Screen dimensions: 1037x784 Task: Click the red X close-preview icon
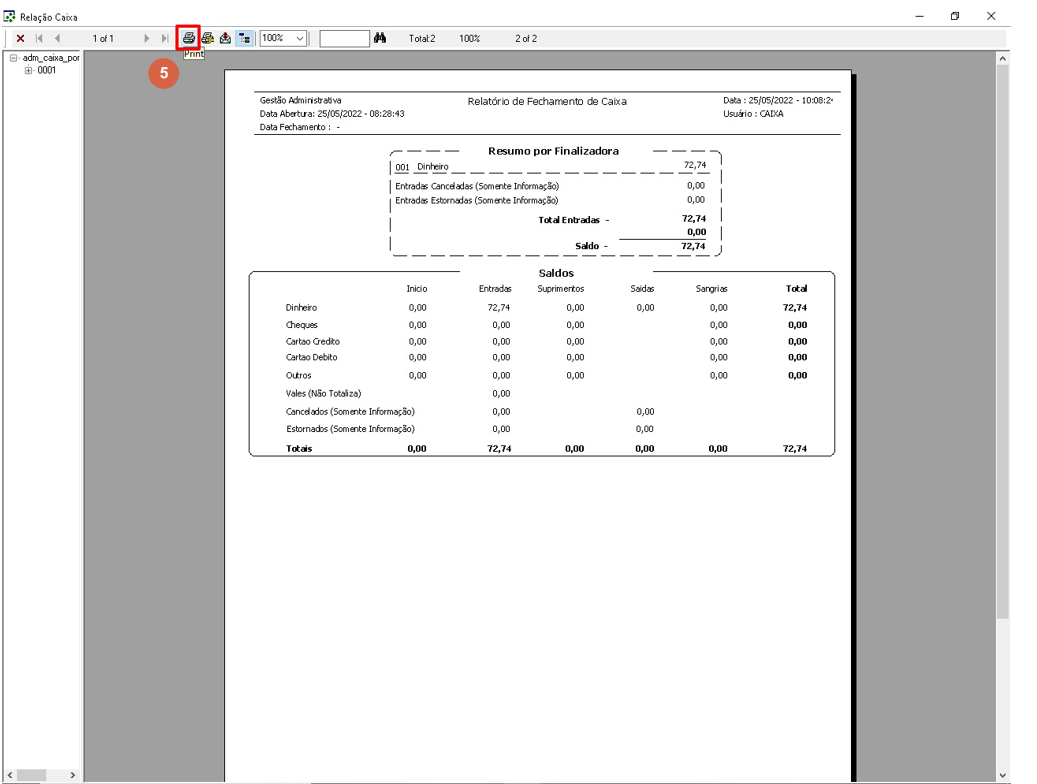[21, 38]
